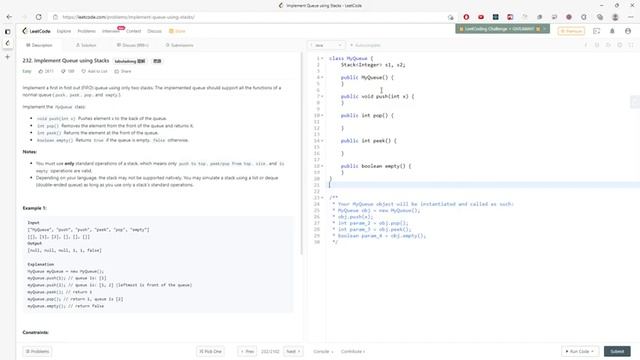640x360 pixels.
Task: Reload the page with refresh icon
Action: coord(39,17)
